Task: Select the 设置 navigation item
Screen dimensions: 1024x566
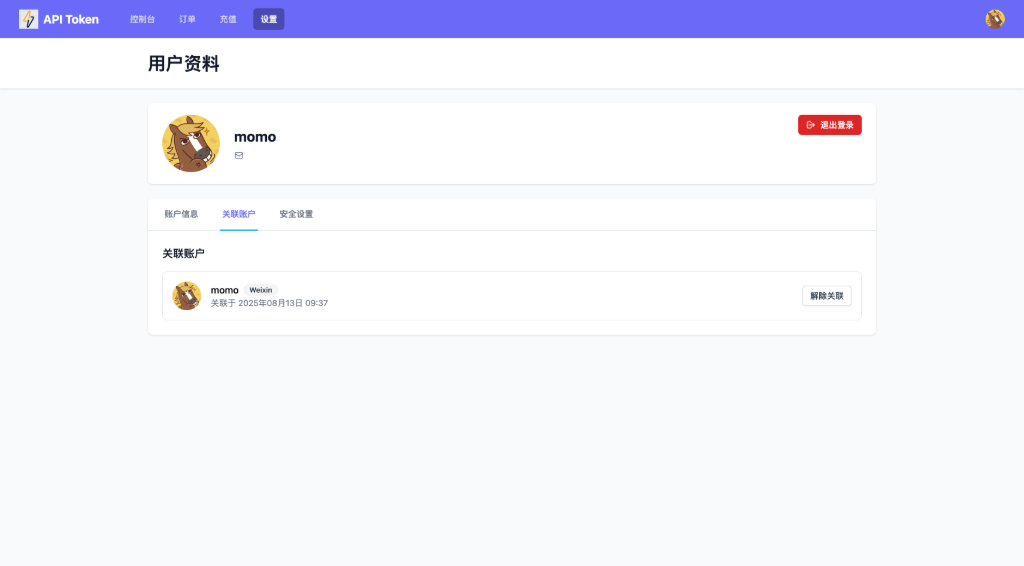Action: click(x=268, y=19)
